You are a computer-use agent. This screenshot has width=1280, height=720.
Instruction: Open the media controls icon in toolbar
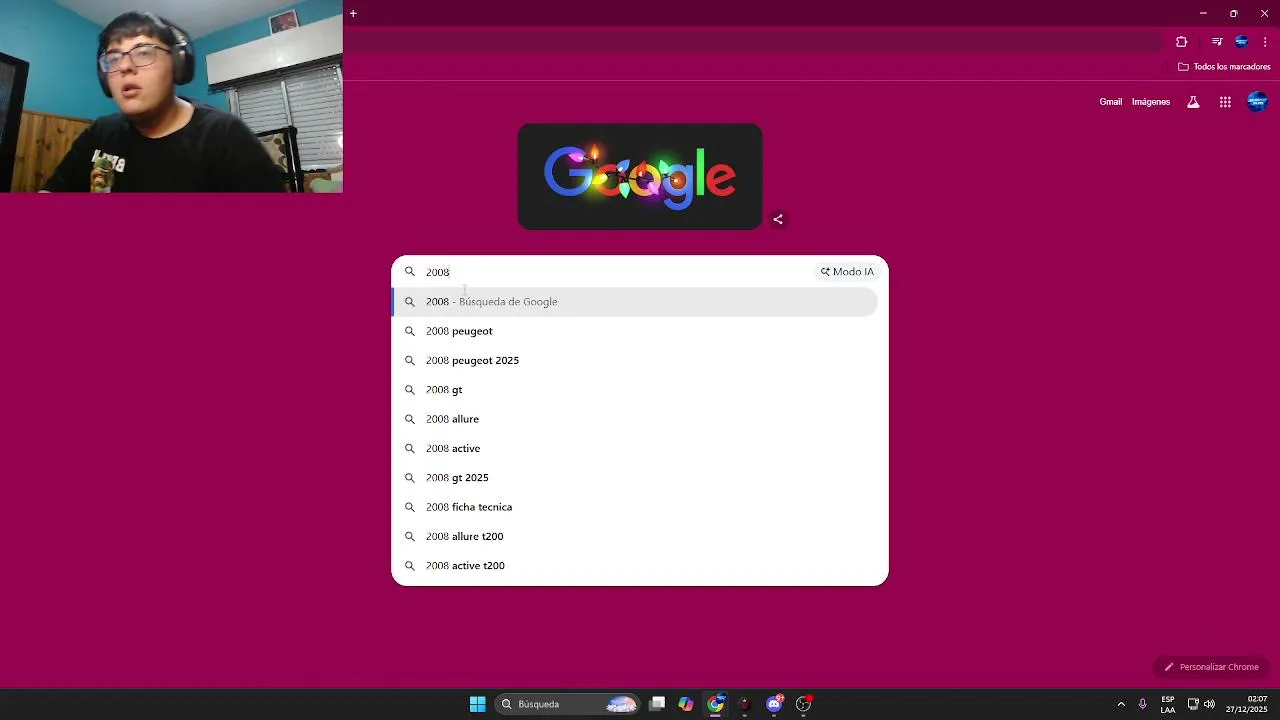click(1217, 42)
